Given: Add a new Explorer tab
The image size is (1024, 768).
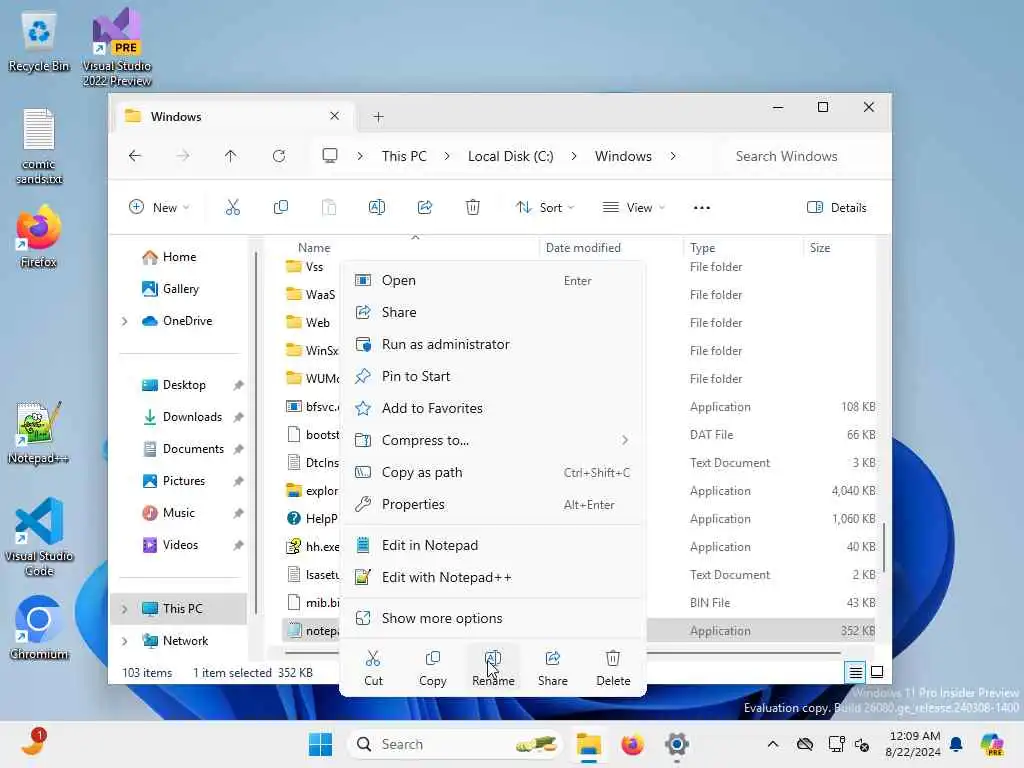Looking at the screenshot, I should coord(378,117).
